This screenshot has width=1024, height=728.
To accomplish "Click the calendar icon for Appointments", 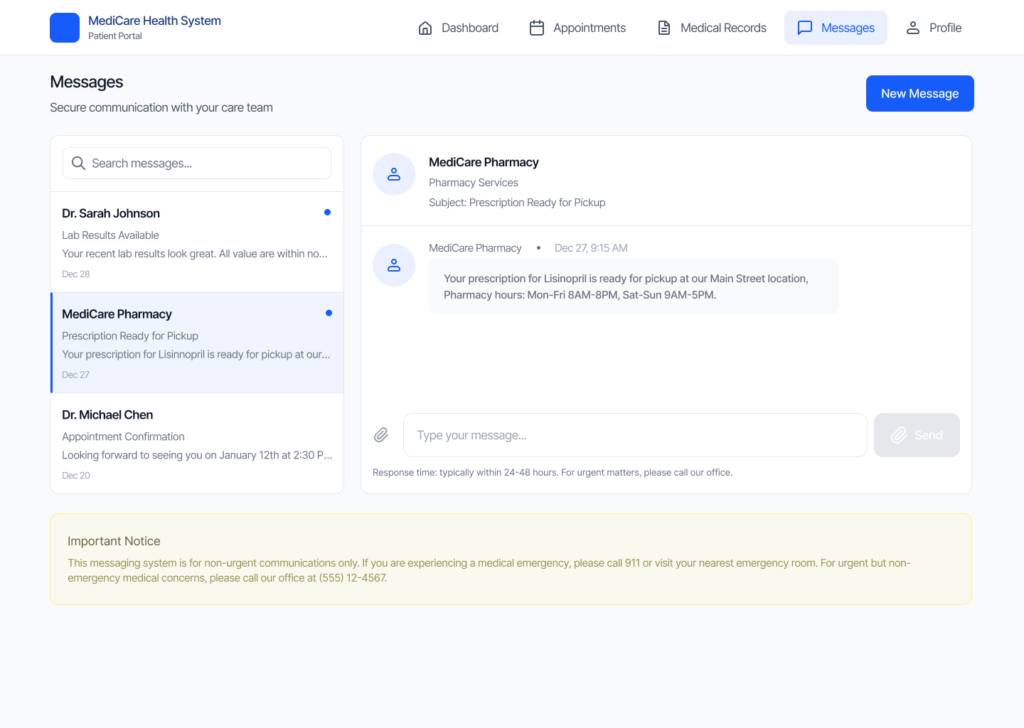I will 537,28.
